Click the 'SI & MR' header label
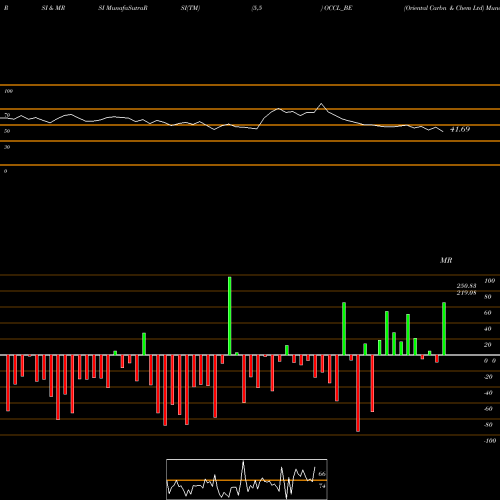Viewport: 500px width, 500px height. point(53,8)
